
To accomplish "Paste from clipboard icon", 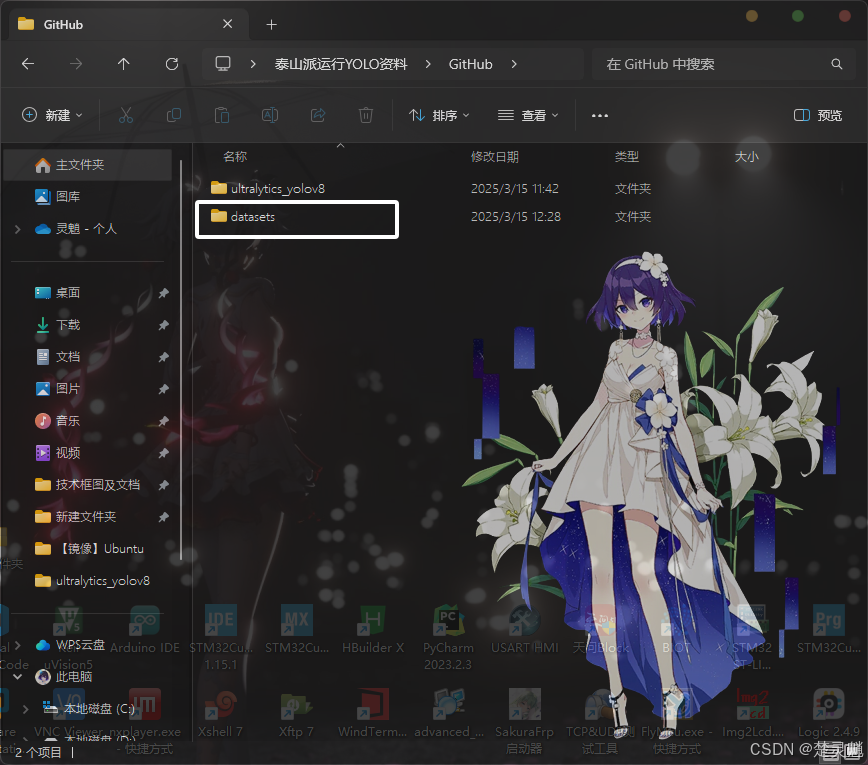I will click(222, 115).
